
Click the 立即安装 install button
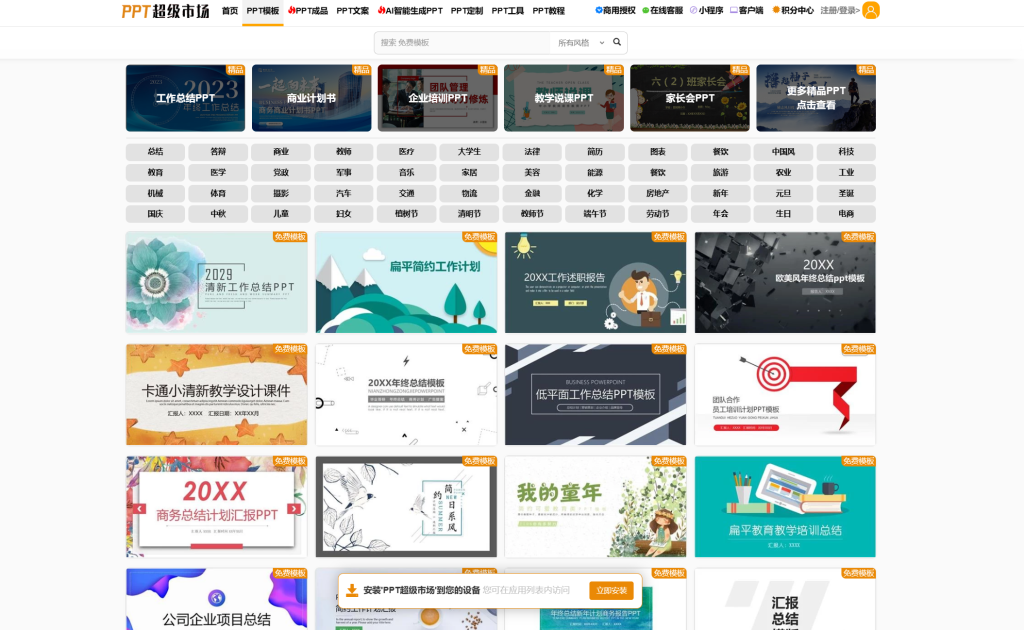click(613, 590)
